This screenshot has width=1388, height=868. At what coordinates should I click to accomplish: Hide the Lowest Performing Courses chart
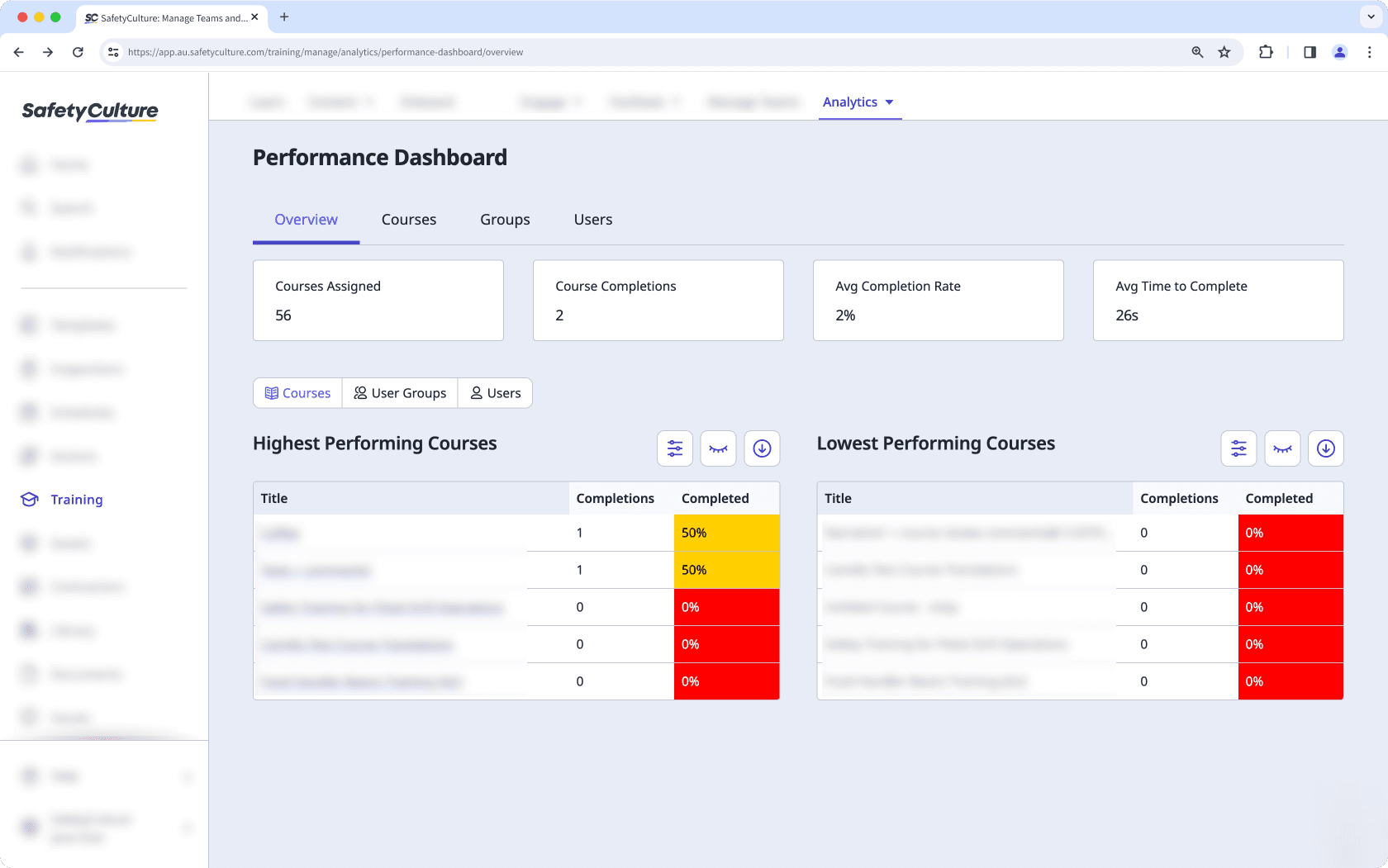coord(1282,448)
